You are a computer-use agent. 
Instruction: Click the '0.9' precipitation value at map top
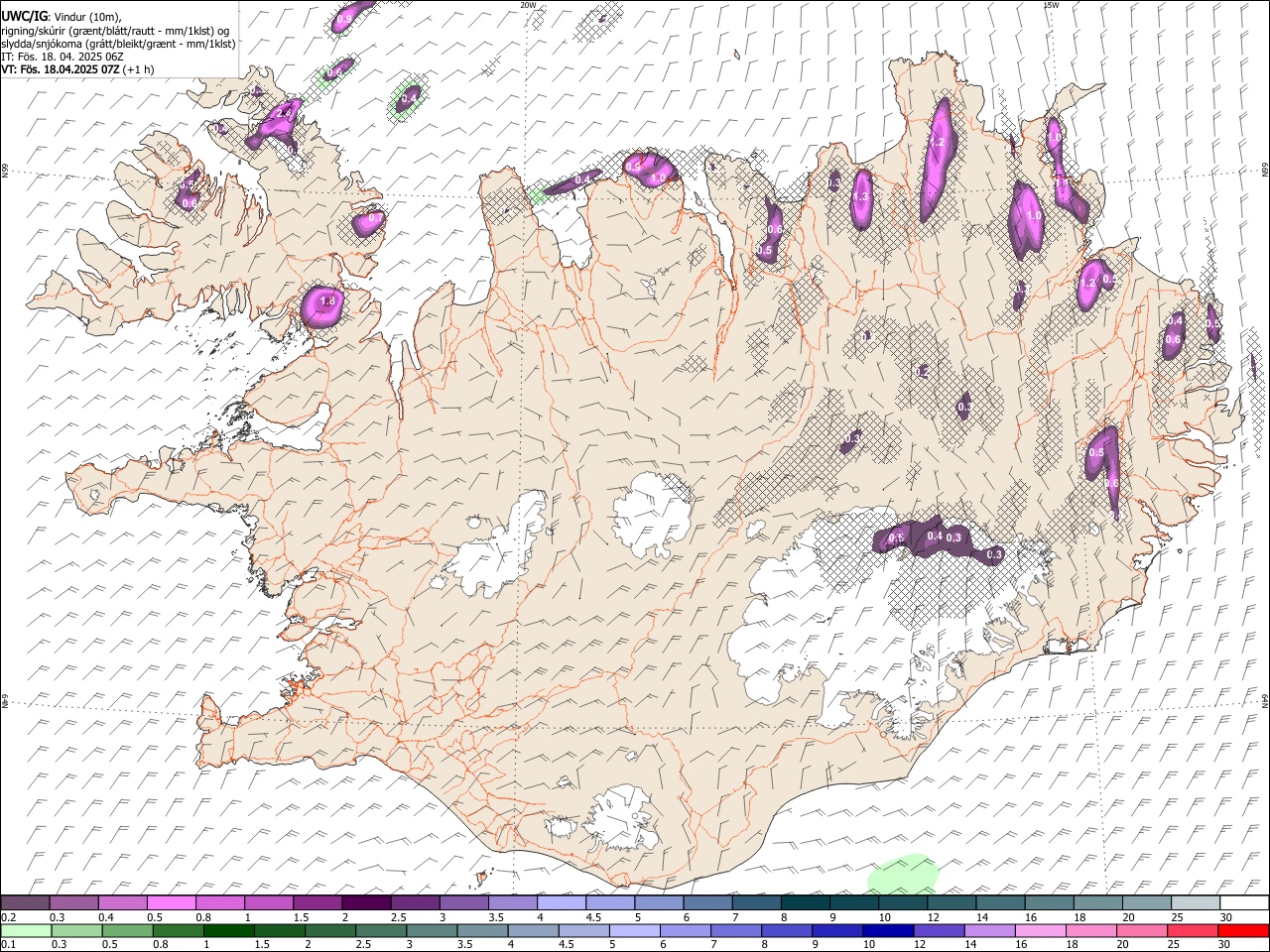tap(345, 19)
